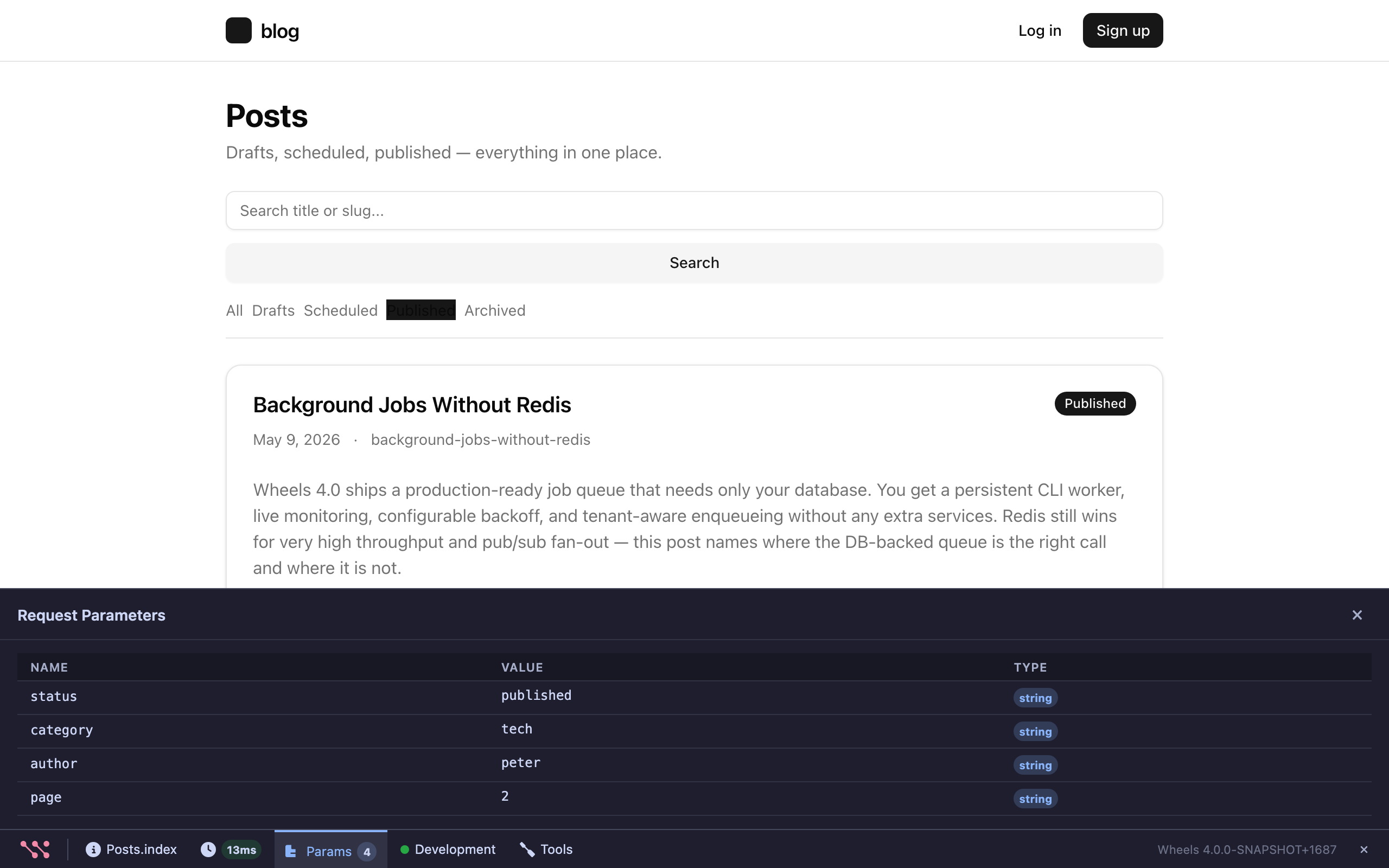Click the string type badge in status row
Viewport: 1389px width, 868px height.
click(1035, 698)
